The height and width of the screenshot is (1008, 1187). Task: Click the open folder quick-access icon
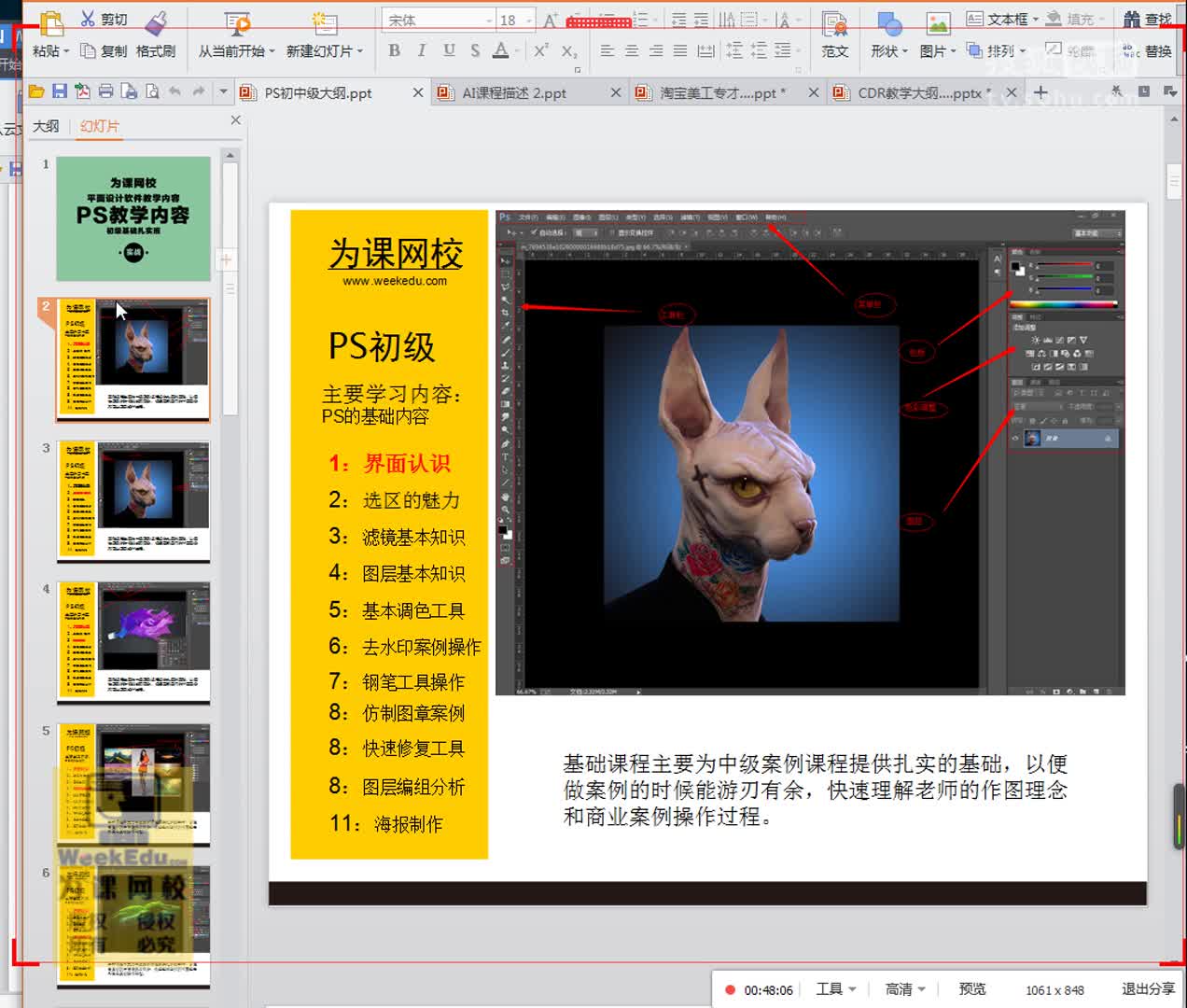36,91
